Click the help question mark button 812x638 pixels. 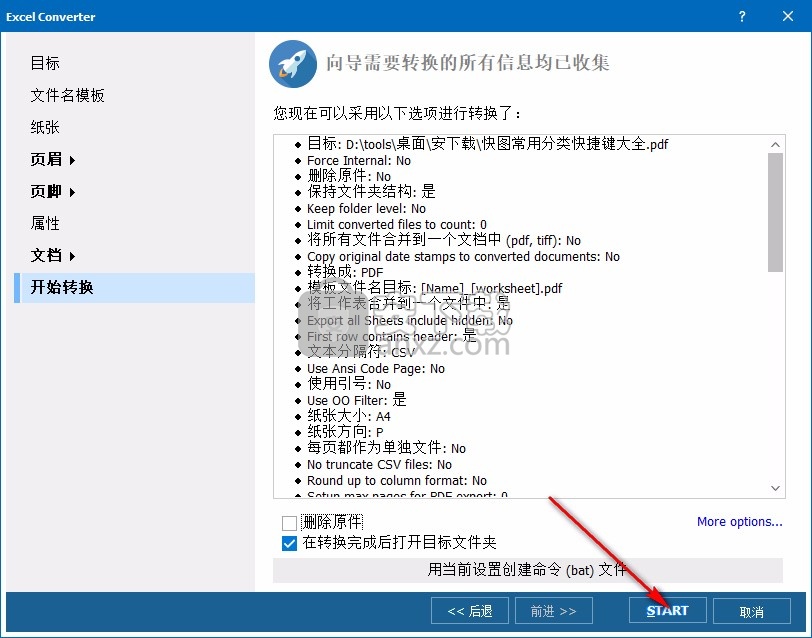pos(742,17)
